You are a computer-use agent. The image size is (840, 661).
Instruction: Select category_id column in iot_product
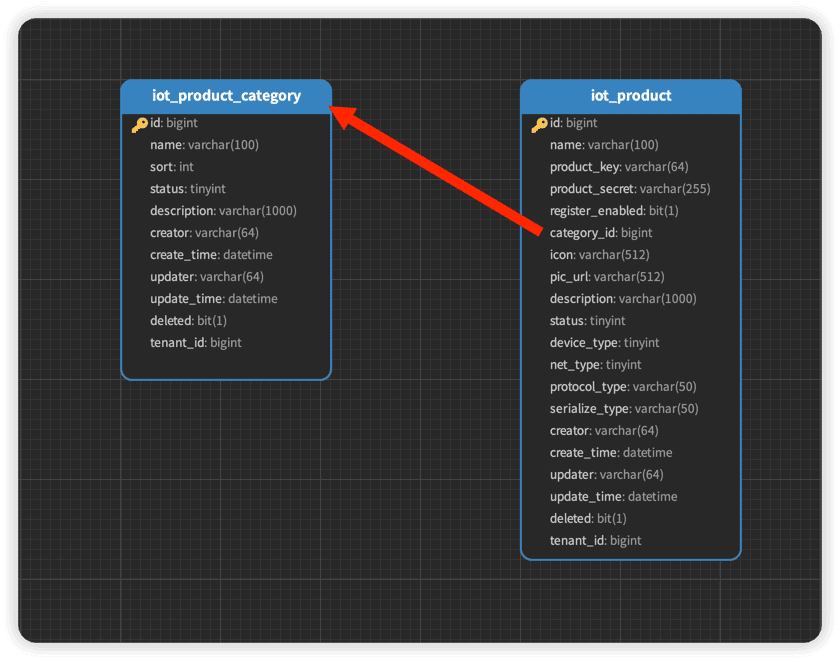tap(600, 233)
